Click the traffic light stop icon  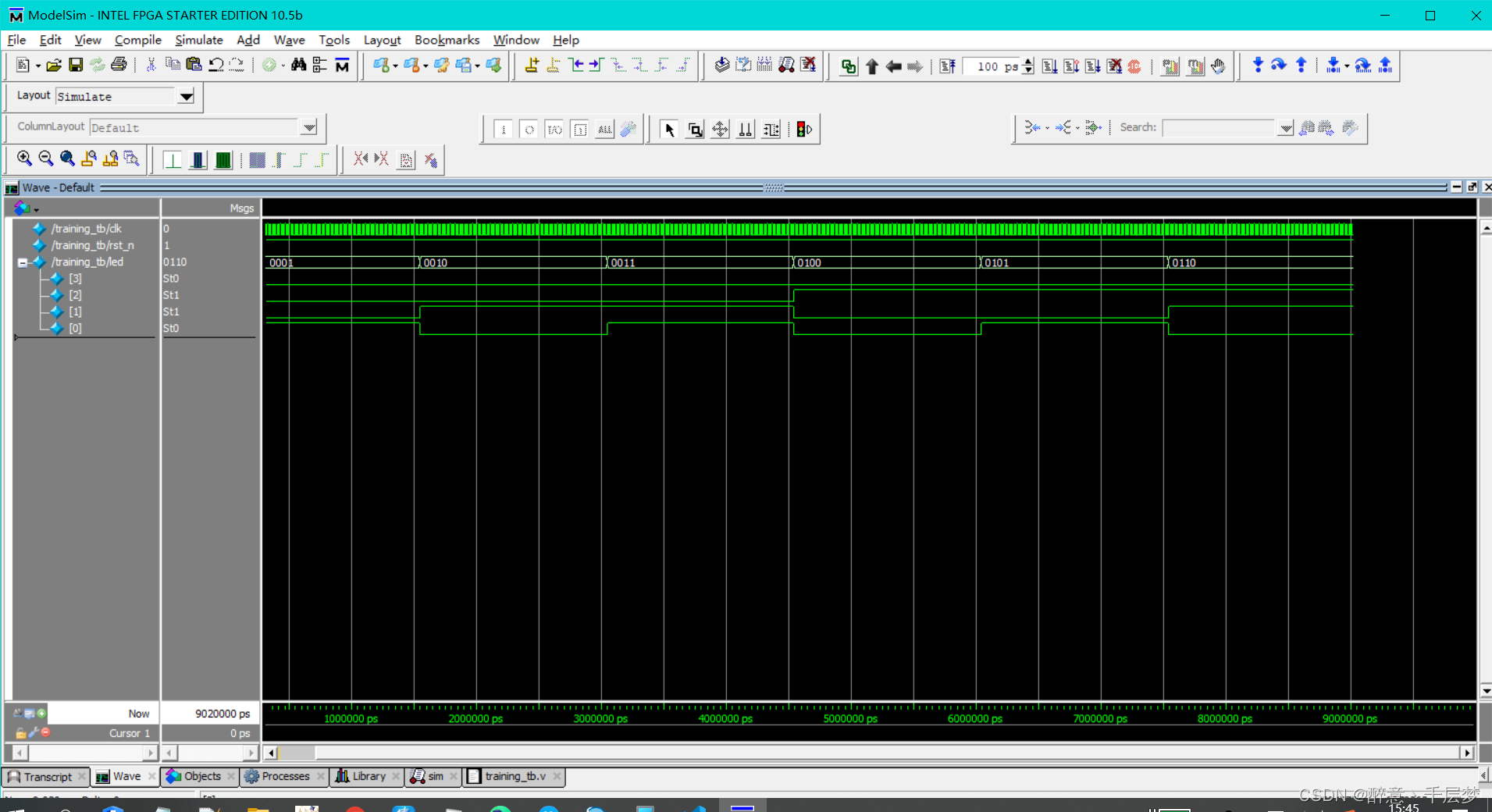click(804, 130)
